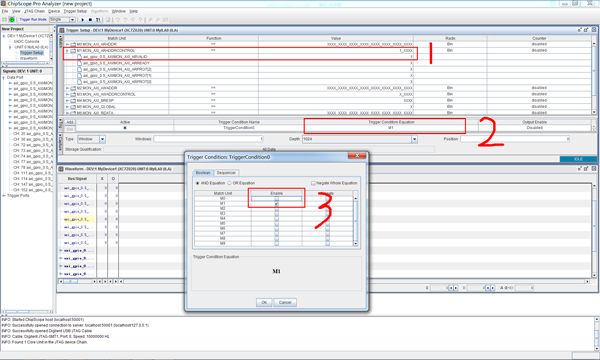Open the View menu
Image resolution: width=600 pixels, height=360 pixels.
pyautogui.click(x=16, y=11)
